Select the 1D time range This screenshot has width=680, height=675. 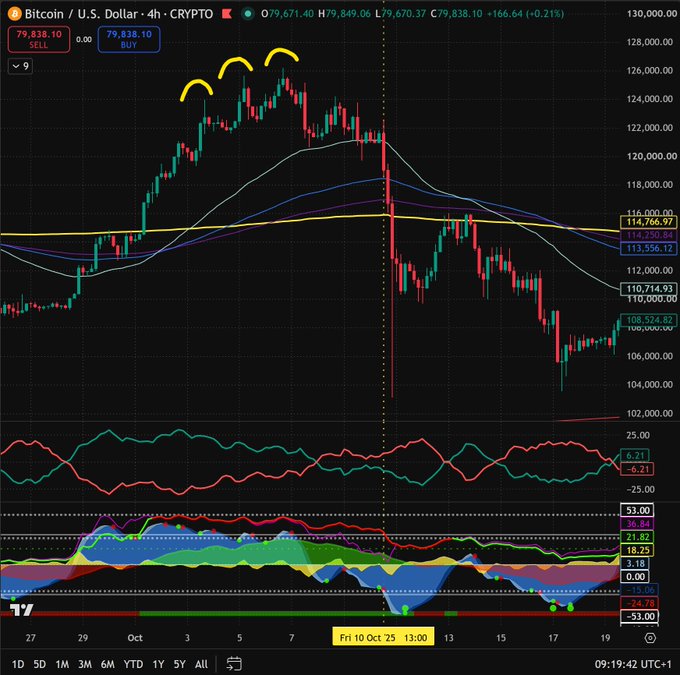[x=18, y=664]
